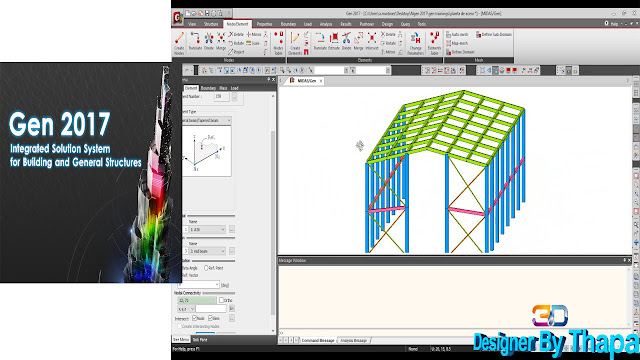The width and height of the screenshot is (640, 360).
Task: Toggle the Node intersect checkbox
Action: (x=195, y=318)
